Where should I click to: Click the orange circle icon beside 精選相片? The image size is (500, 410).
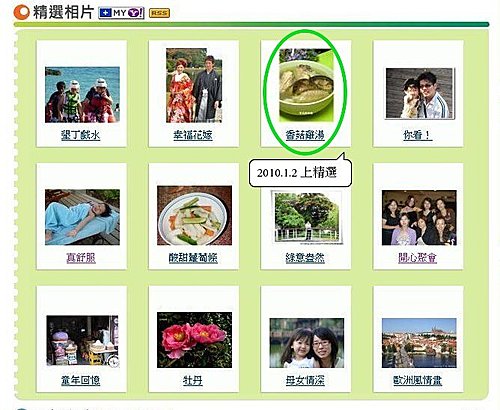[22, 12]
